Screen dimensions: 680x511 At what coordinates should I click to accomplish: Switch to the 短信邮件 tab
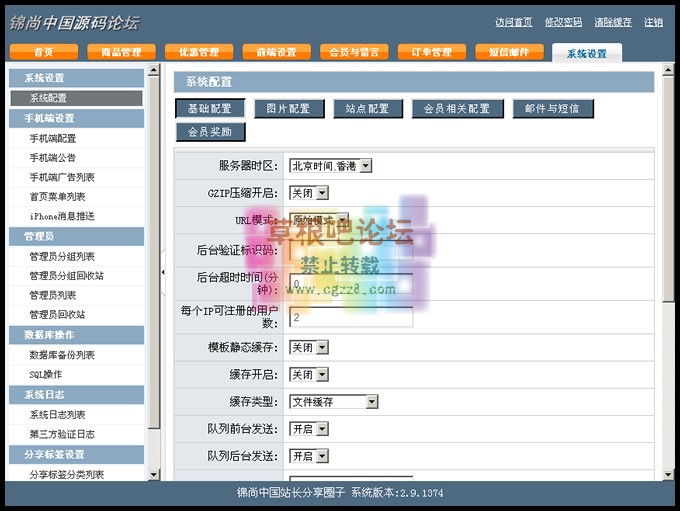click(x=510, y=52)
